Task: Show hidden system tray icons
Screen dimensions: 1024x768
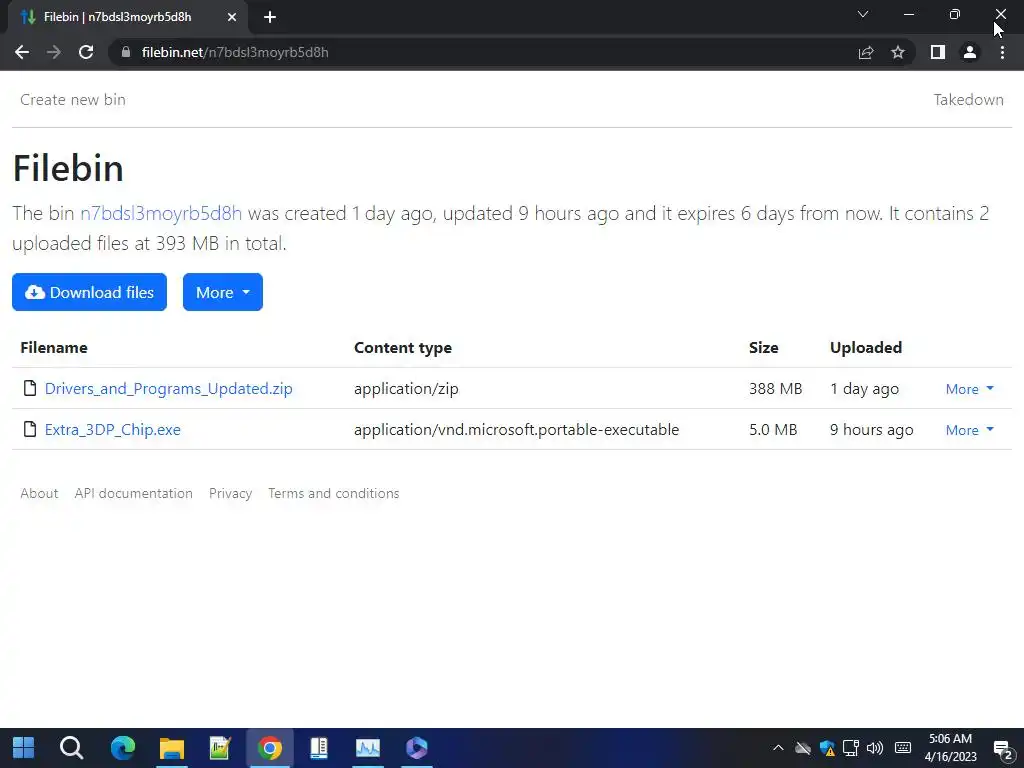Action: click(x=778, y=748)
